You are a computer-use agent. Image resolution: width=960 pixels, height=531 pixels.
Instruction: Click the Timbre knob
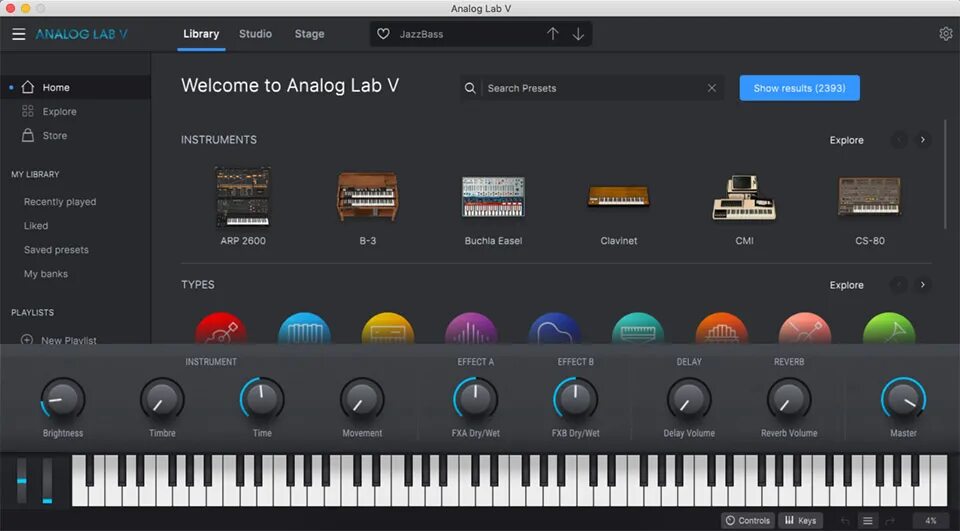click(162, 399)
